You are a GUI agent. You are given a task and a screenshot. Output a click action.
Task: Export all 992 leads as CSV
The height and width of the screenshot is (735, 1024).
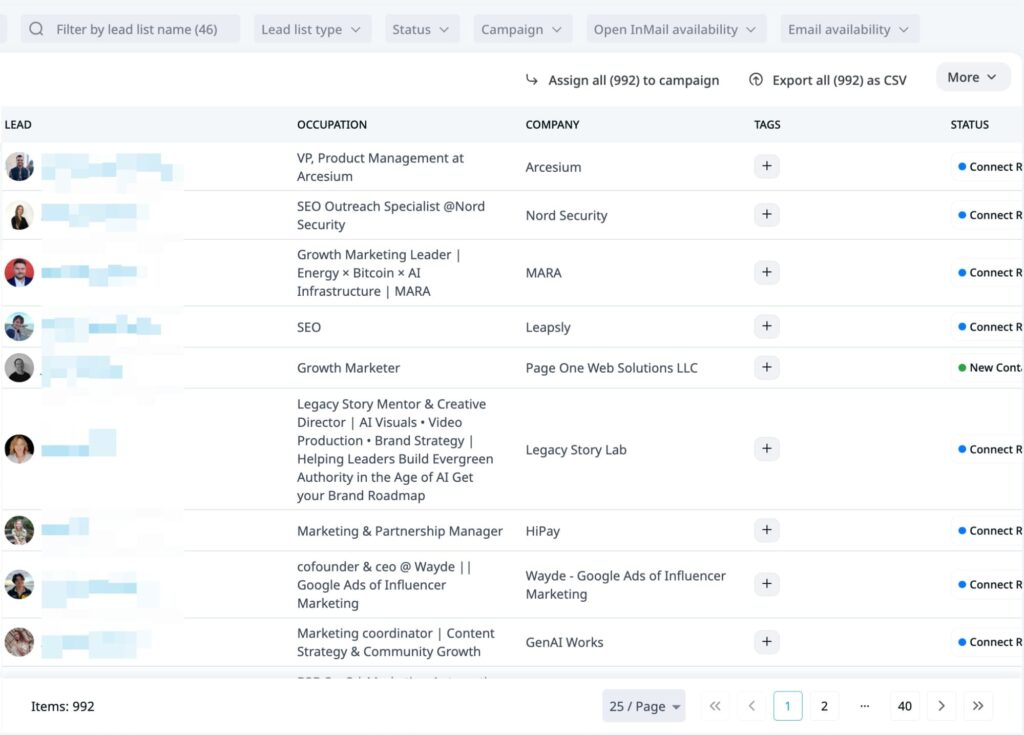point(827,80)
